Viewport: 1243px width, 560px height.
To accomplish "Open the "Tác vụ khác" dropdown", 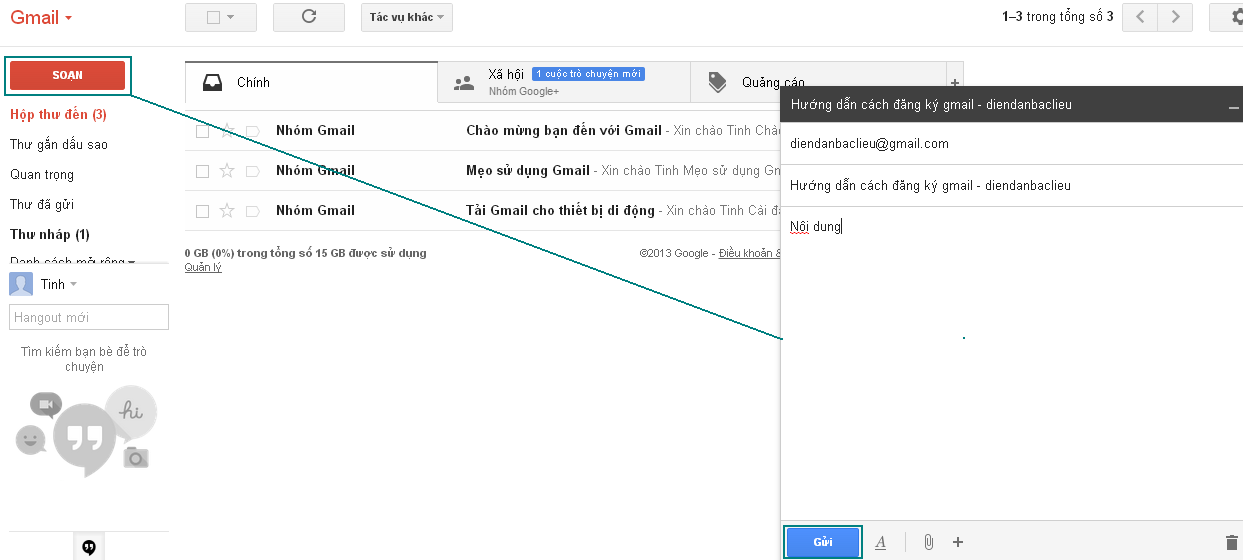I will click(x=407, y=17).
